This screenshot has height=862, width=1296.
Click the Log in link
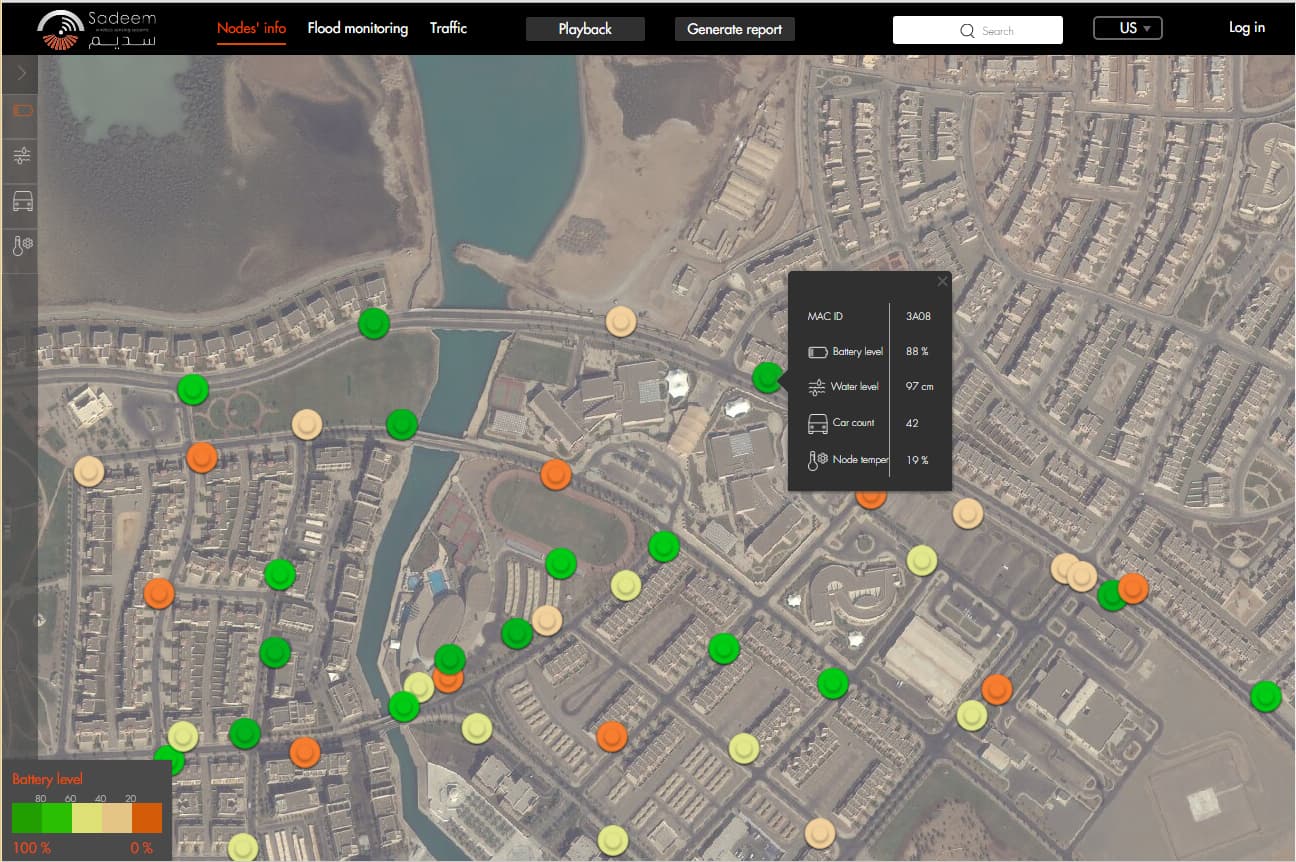[x=1246, y=28]
